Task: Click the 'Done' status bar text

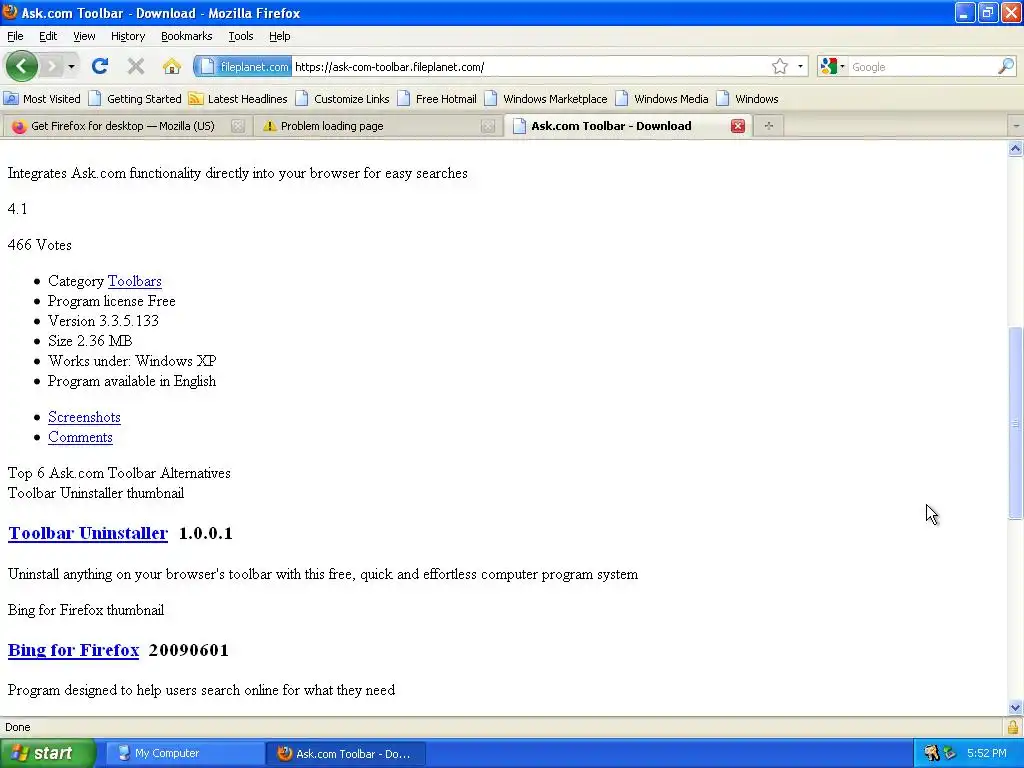Action: (18, 727)
